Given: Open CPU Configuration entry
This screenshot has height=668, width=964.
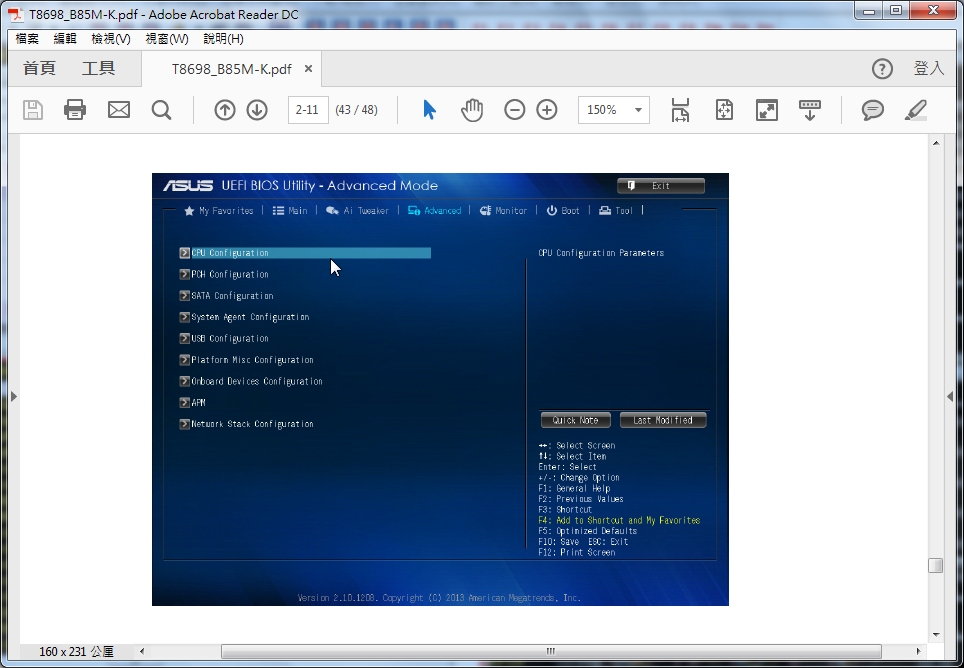Looking at the screenshot, I should [305, 253].
